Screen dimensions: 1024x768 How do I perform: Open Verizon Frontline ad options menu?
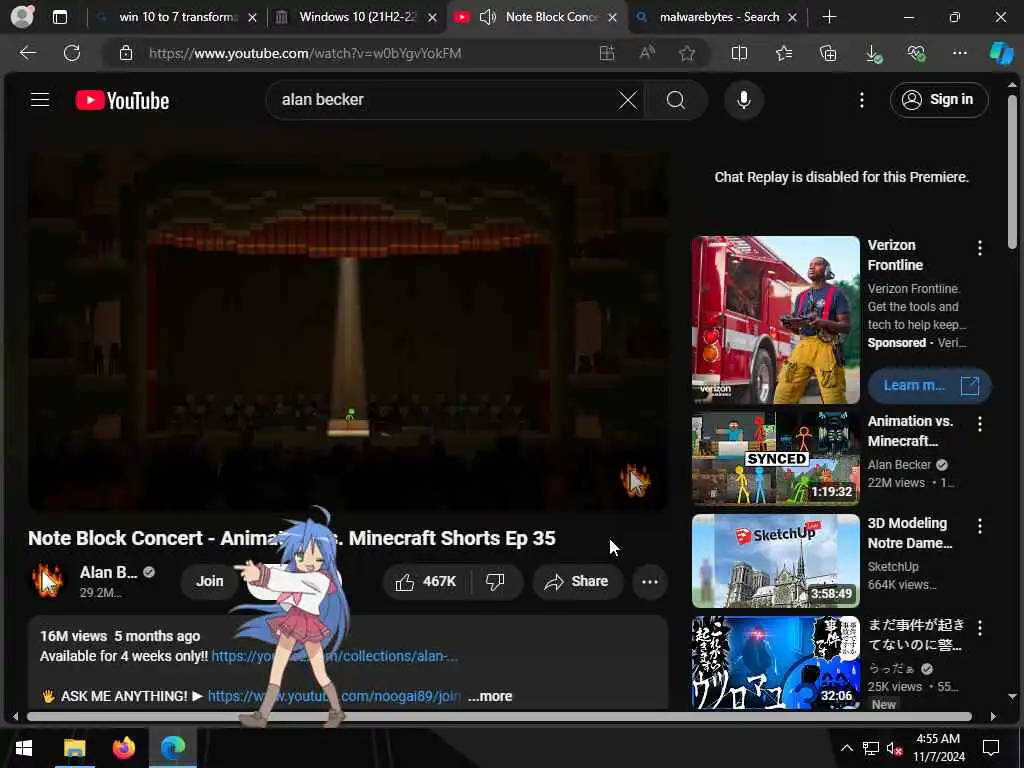point(980,248)
